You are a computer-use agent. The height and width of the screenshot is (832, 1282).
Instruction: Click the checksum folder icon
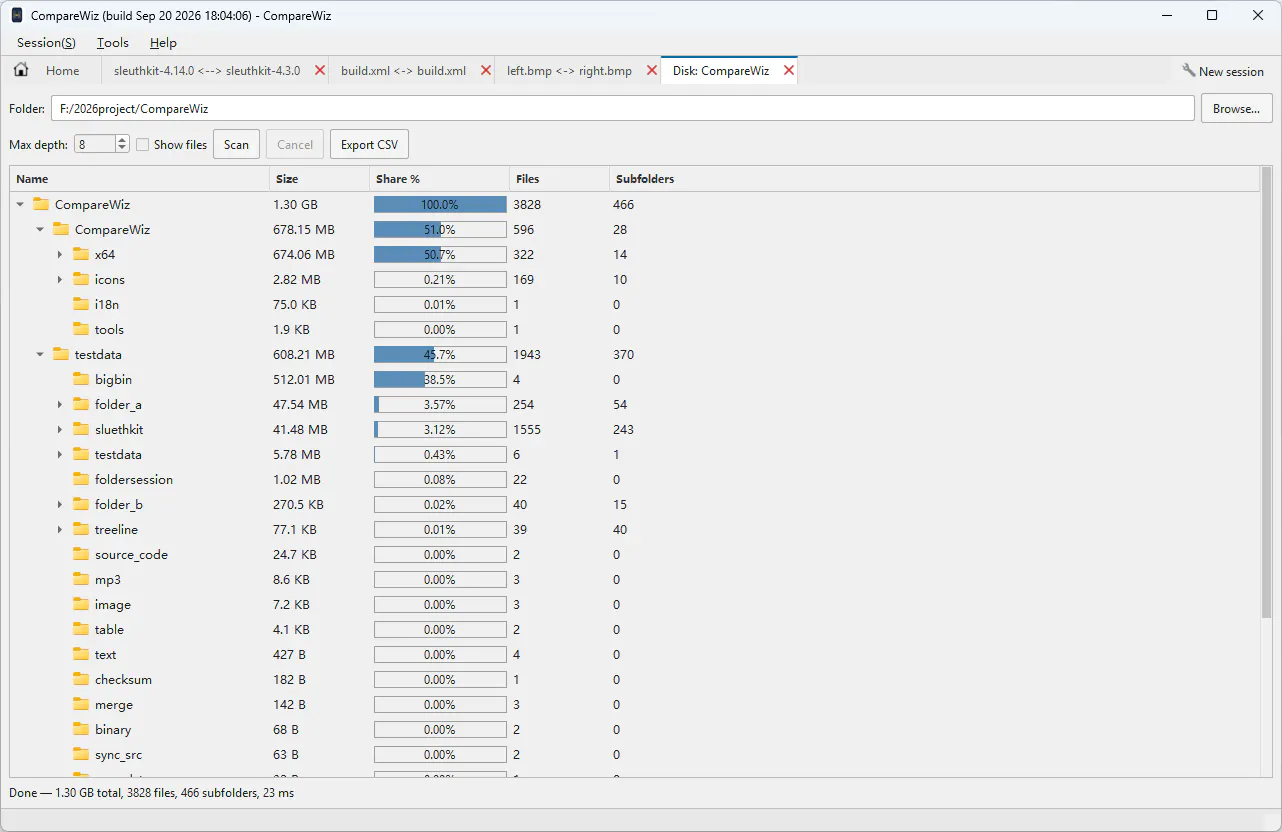[x=81, y=679]
